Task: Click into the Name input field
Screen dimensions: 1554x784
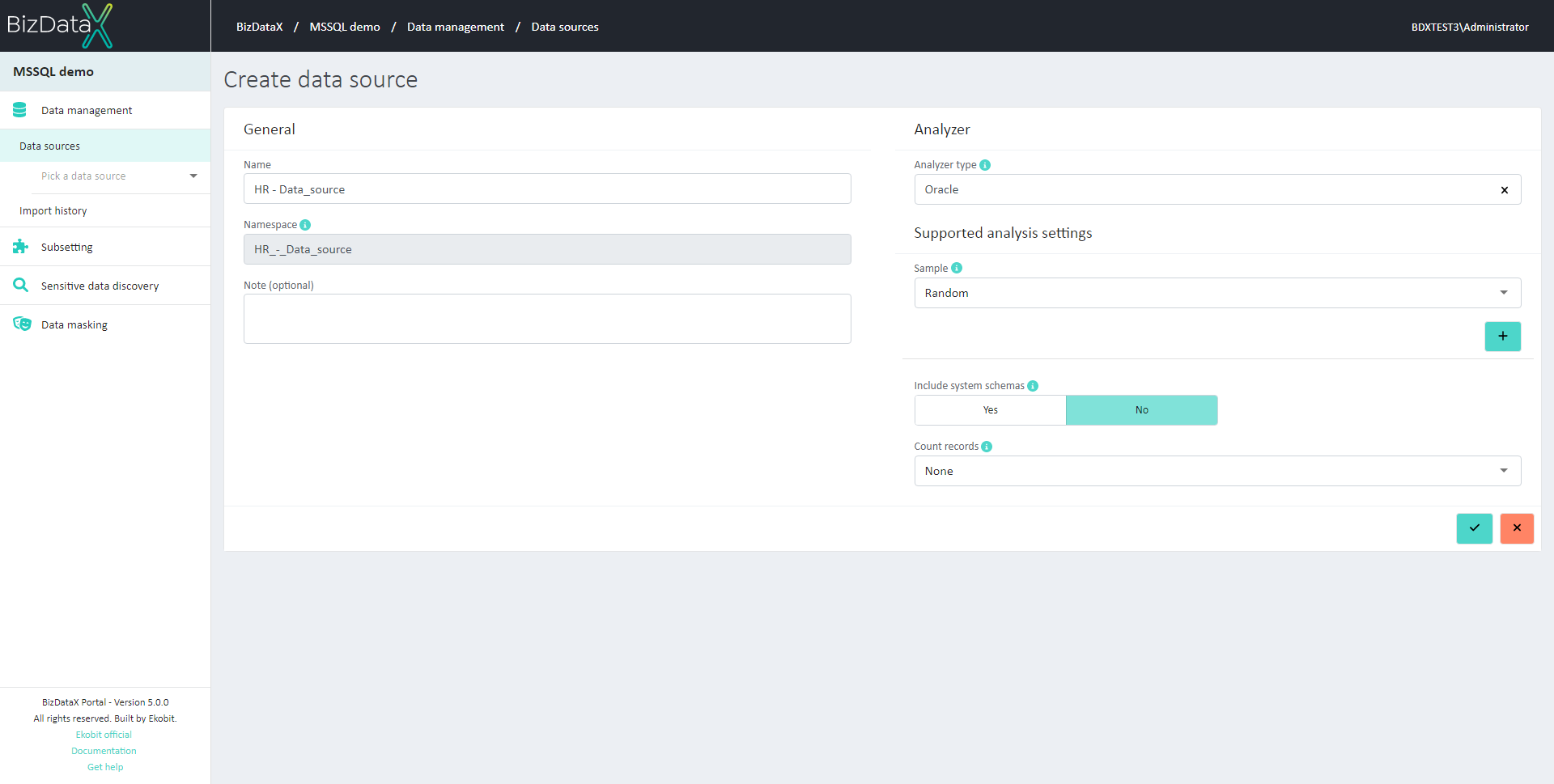Action: point(547,189)
